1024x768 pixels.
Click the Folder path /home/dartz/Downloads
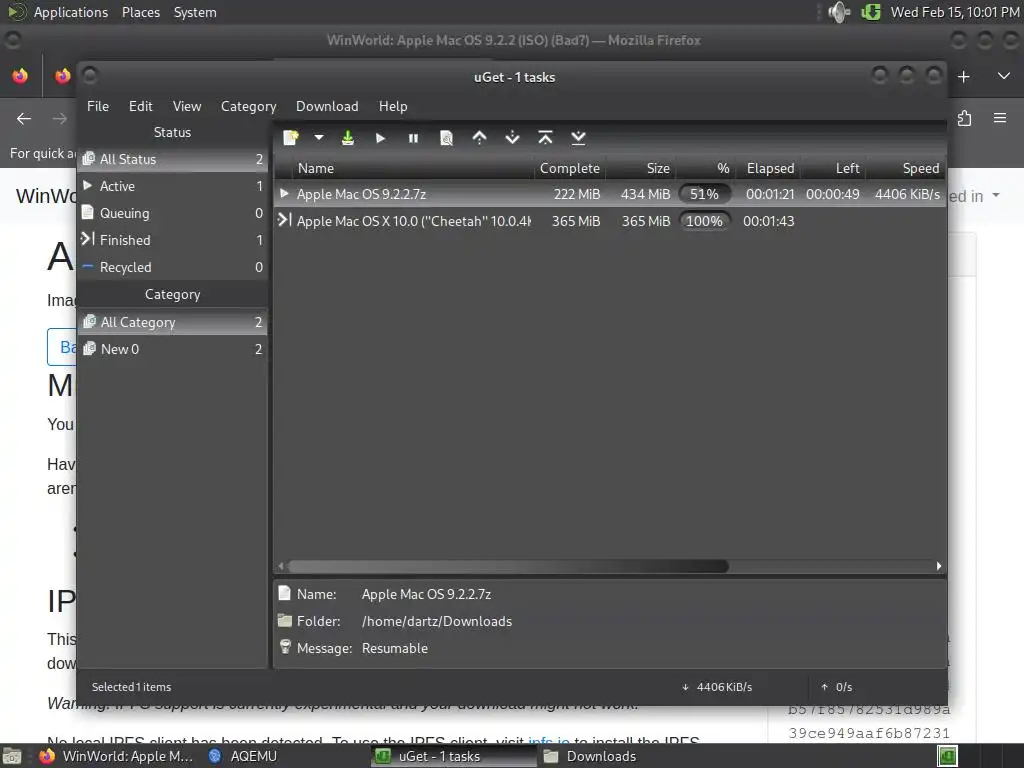coord(437,621)
